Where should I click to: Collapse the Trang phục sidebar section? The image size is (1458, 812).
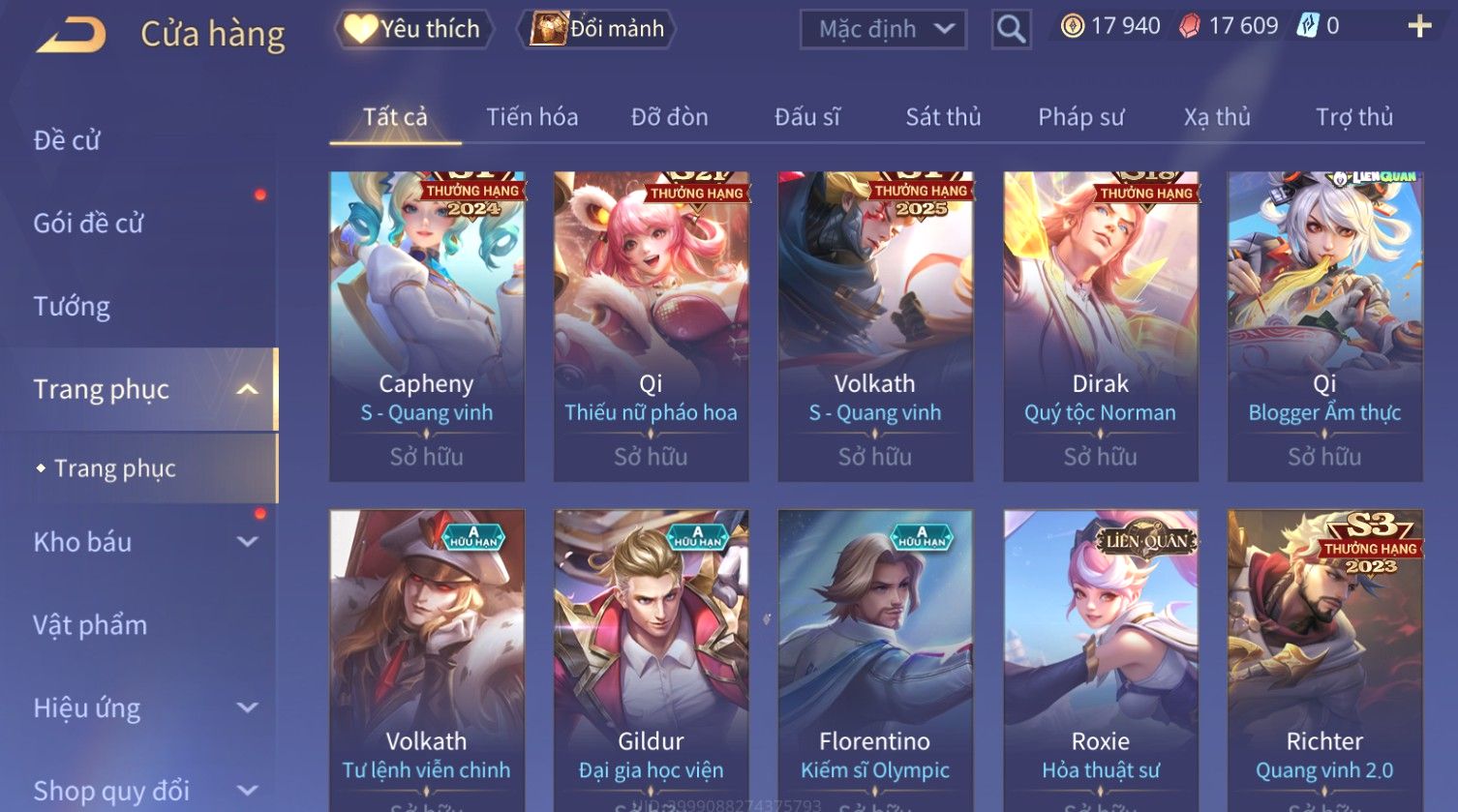tap(248, 389)
